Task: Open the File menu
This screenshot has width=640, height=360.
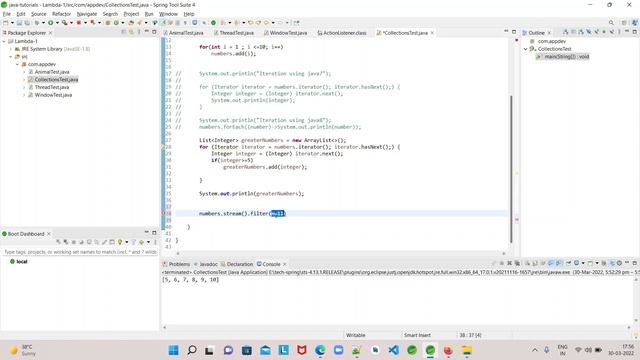Action: point(7,14)
